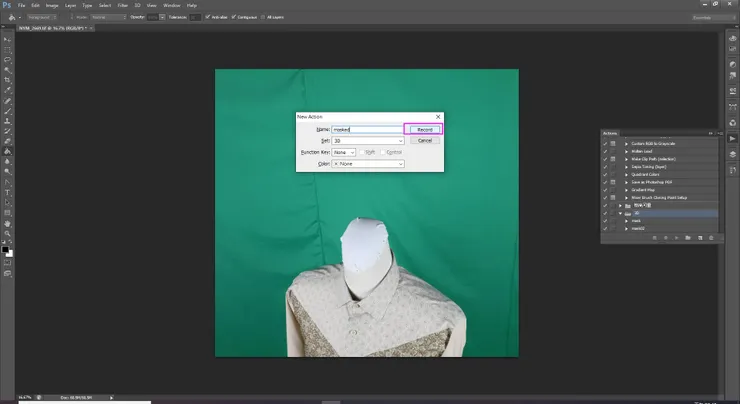The height and width of the screenshot is (404, 740).
Task: Open the Function Key dropdown
Action: tap(344, 152)
